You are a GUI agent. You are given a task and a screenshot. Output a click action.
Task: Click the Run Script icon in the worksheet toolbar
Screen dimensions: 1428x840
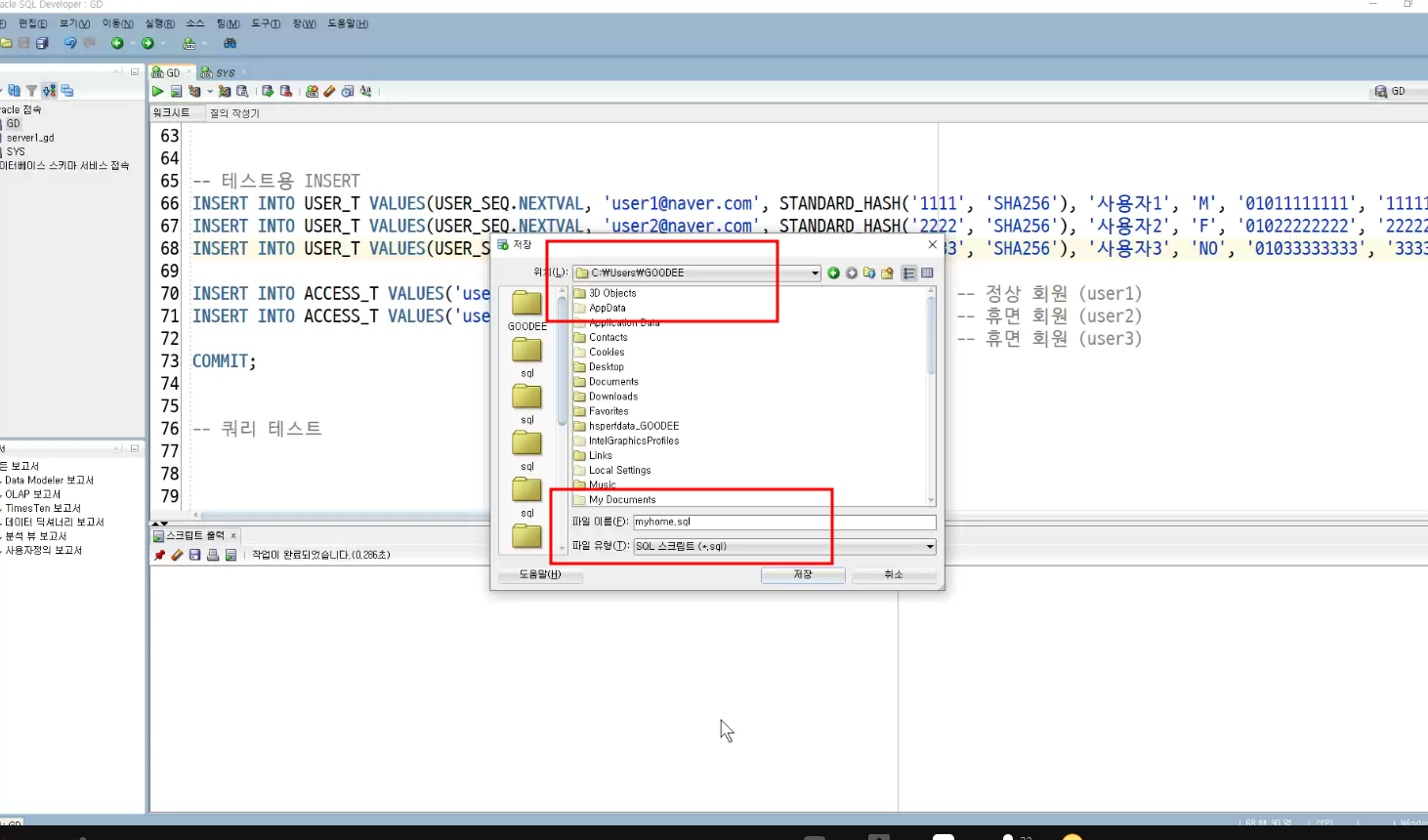(176, 91)
